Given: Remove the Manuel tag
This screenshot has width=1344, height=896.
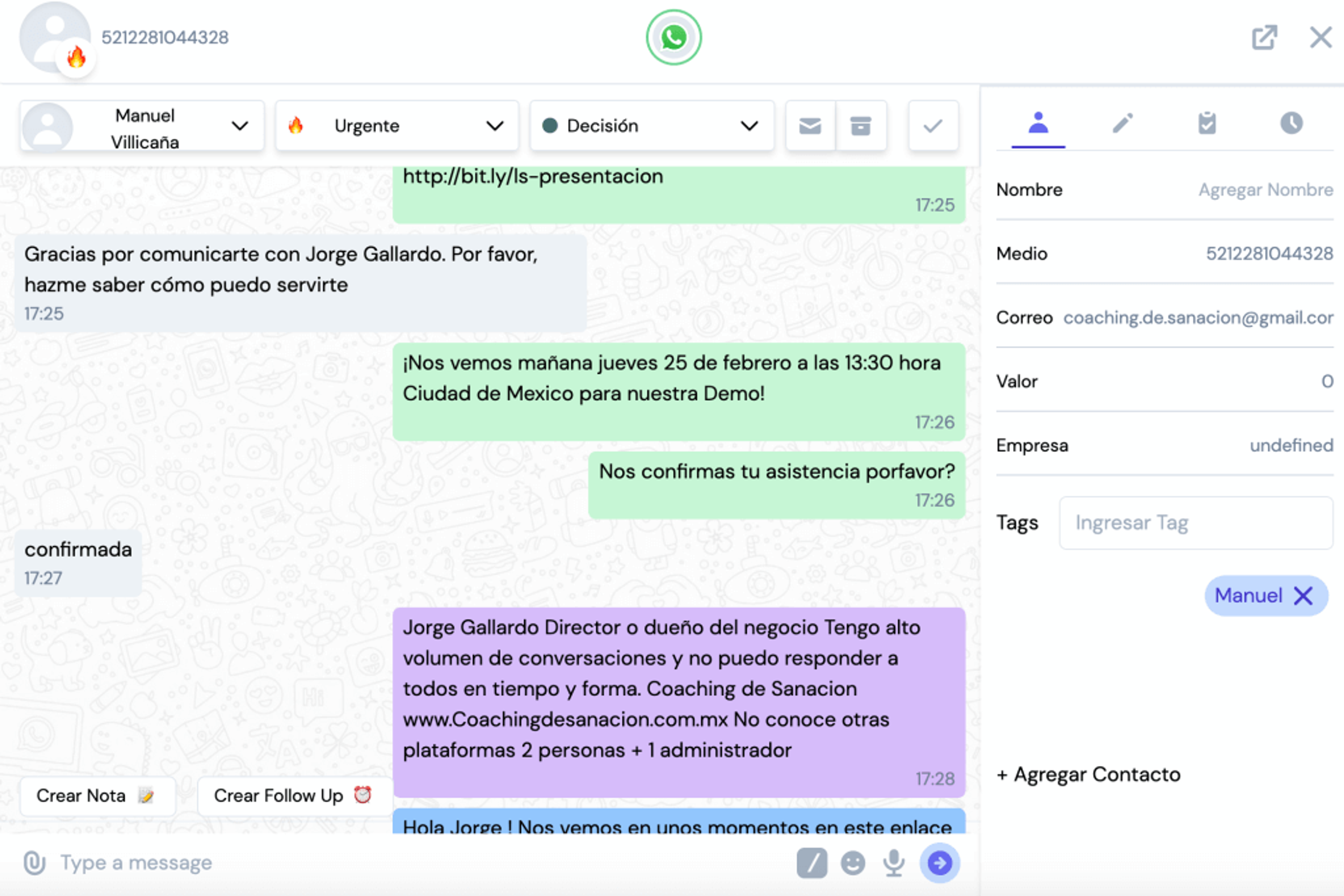Looking at the screenshot, I should 1303,596.
